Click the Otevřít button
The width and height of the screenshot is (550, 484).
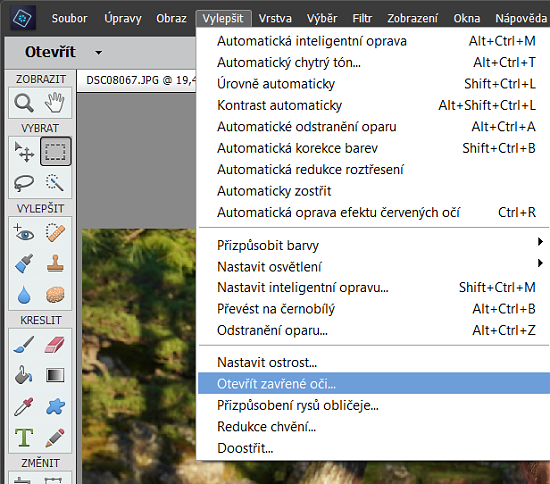pyautogui.click(x=50, y=52)
